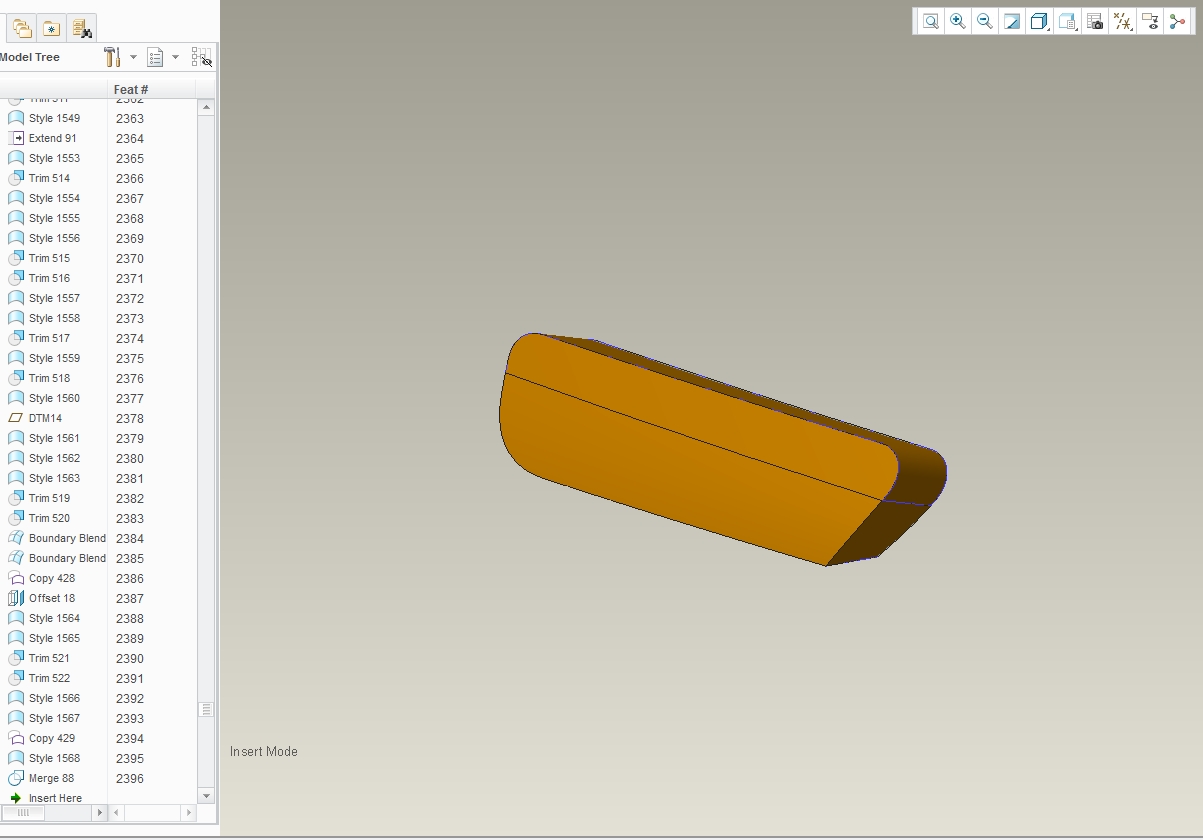Click feature number 2387 cell

pos(130,598)
